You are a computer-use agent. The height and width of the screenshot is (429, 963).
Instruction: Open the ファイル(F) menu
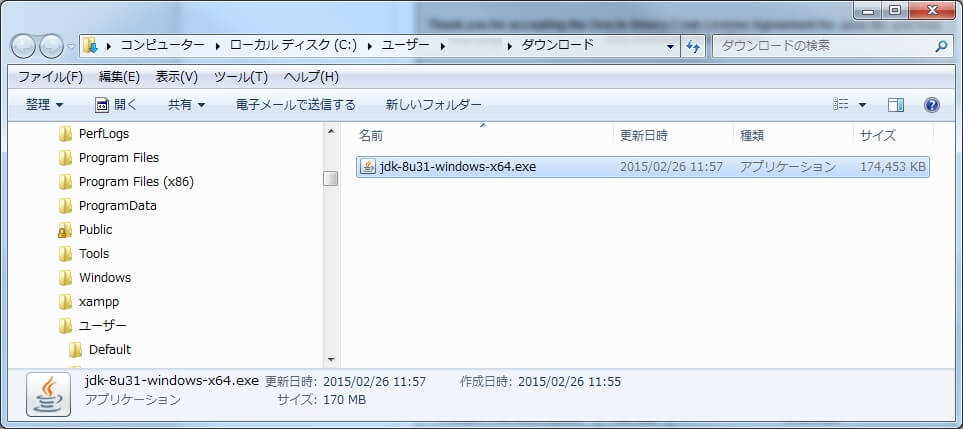pos(50,77)
